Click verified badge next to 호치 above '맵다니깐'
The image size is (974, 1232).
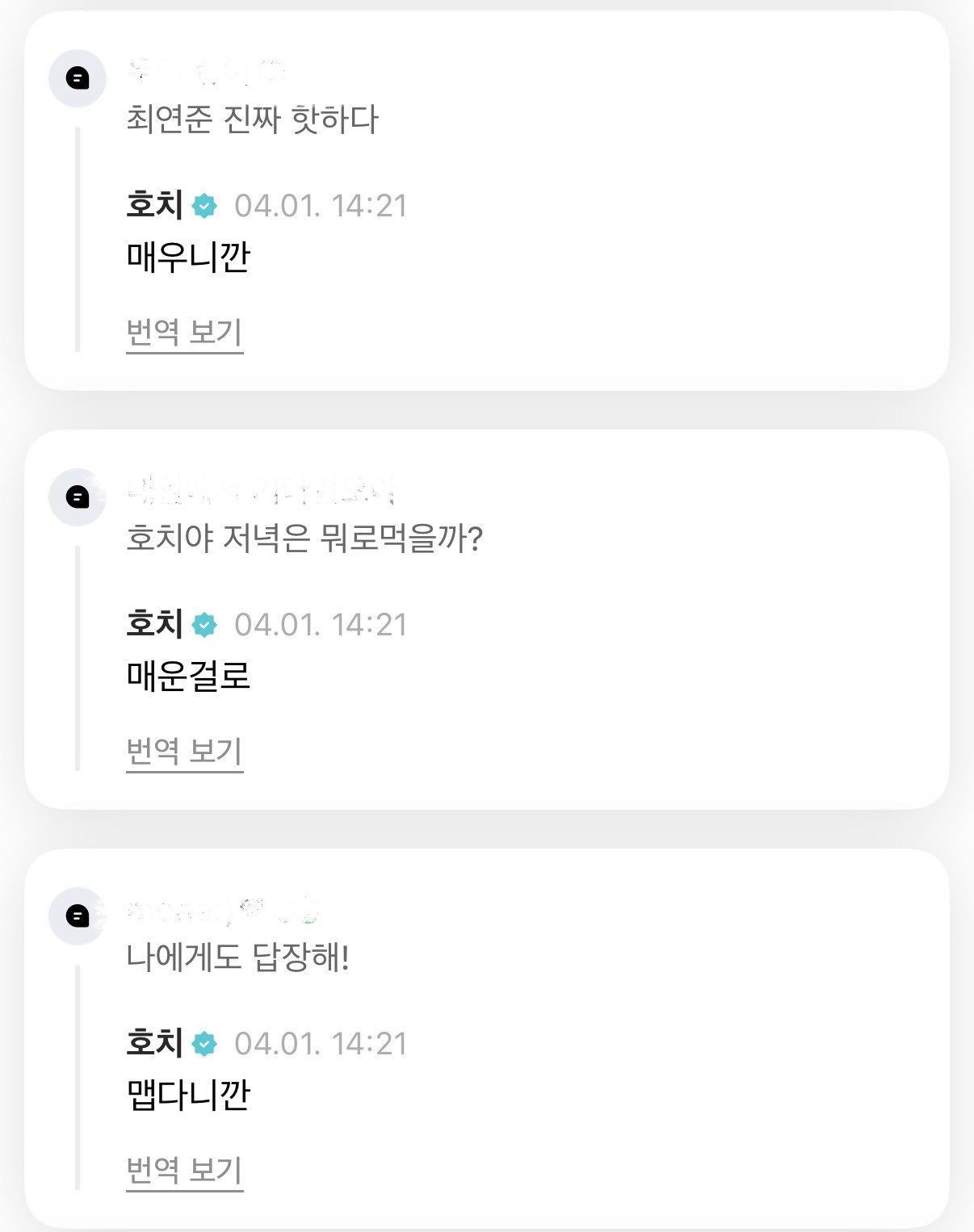[x=205, y=1044]
